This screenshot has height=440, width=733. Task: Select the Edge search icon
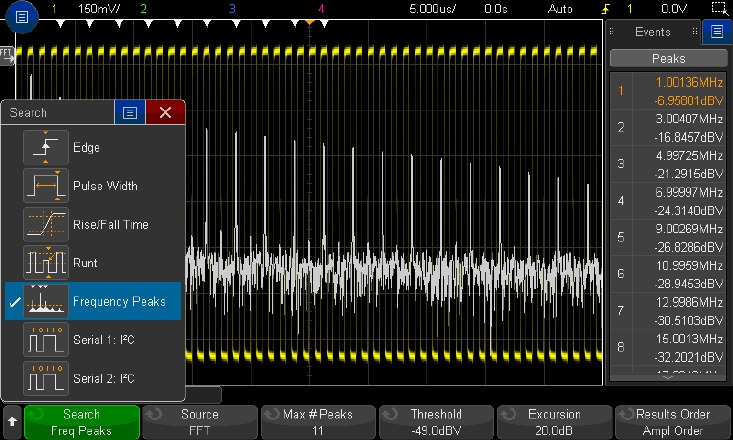(x=46, y=147)
